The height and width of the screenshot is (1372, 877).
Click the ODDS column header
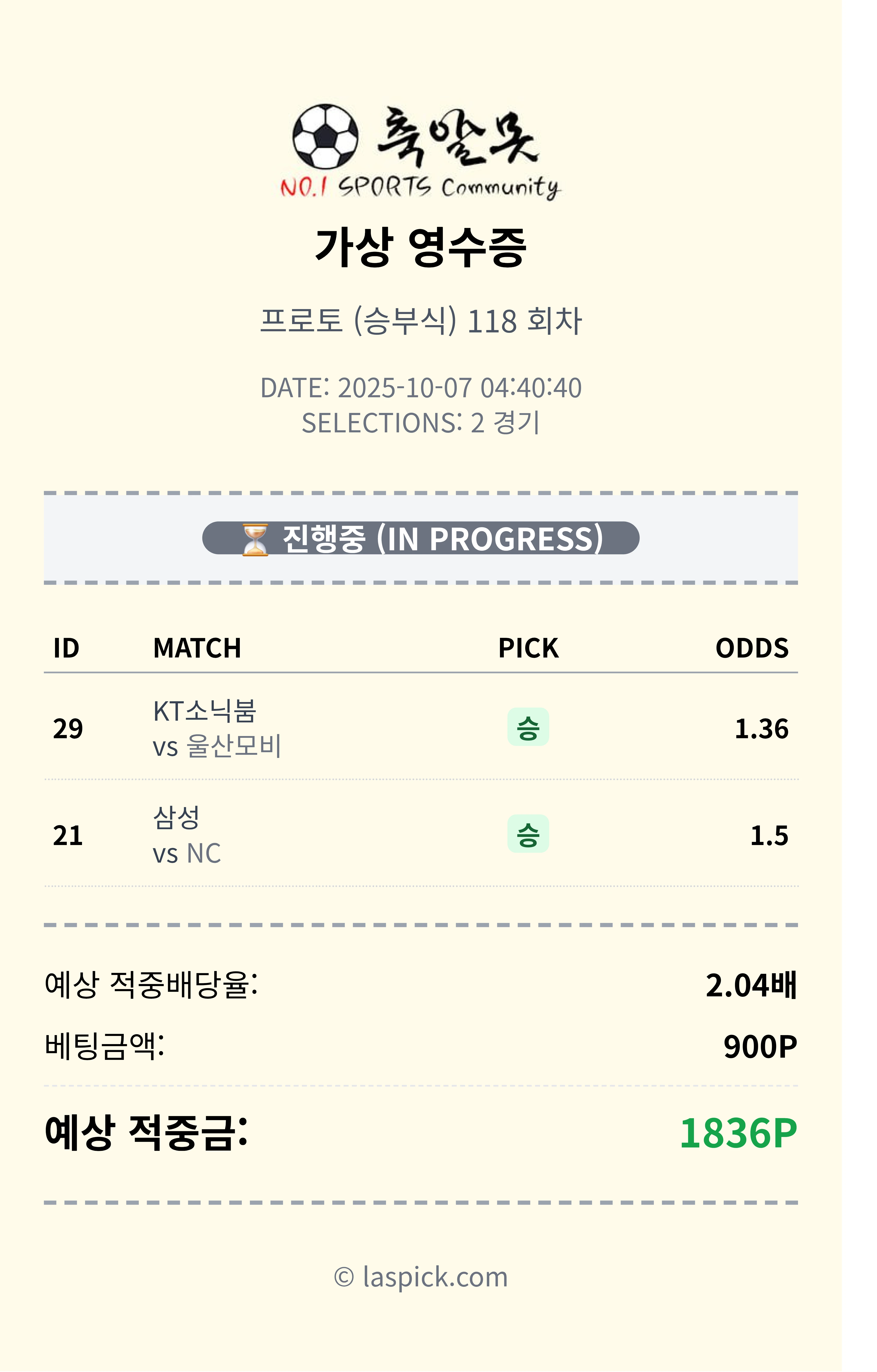[x=752, y=648]
